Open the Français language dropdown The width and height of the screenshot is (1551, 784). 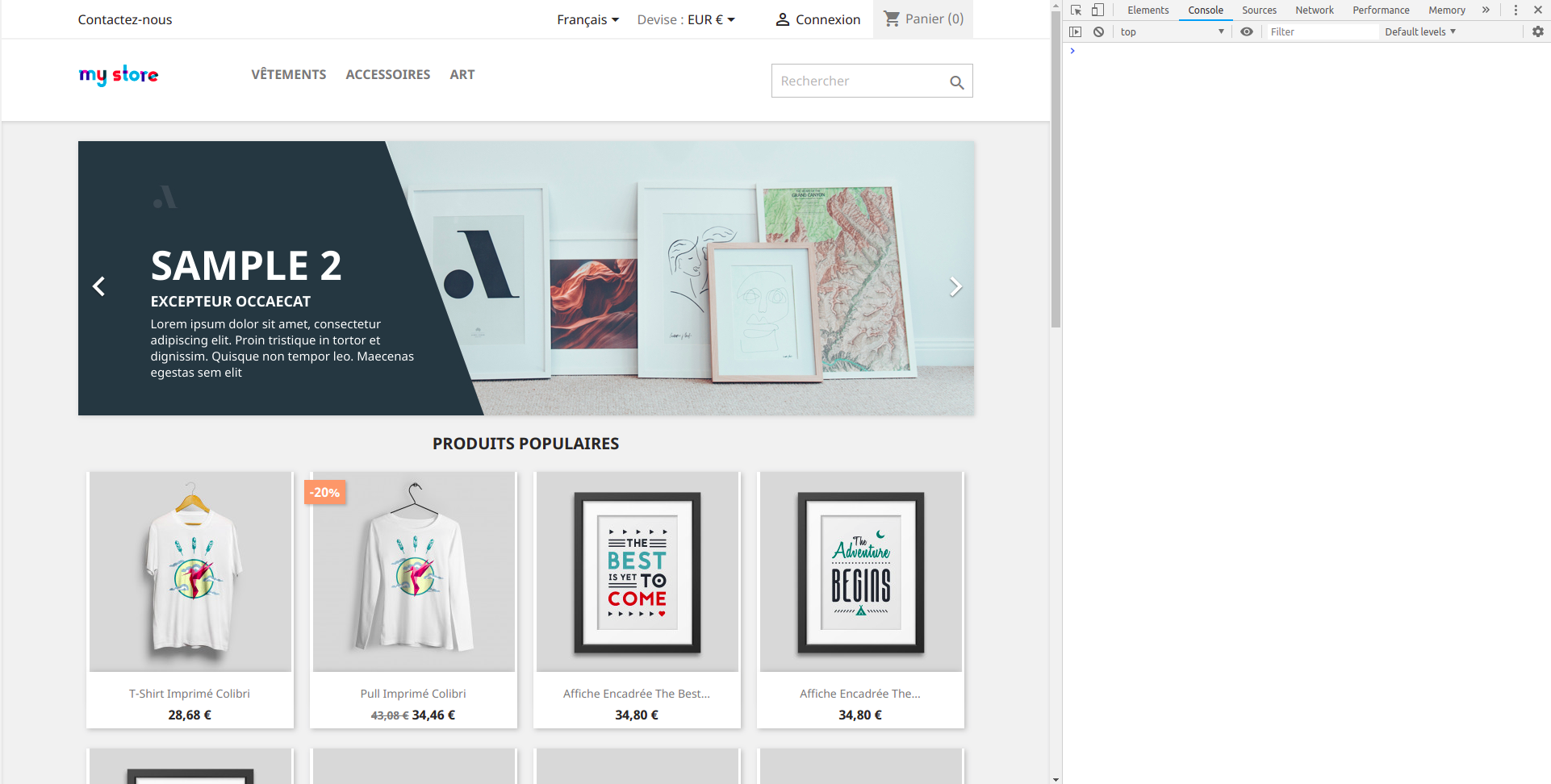587,19
